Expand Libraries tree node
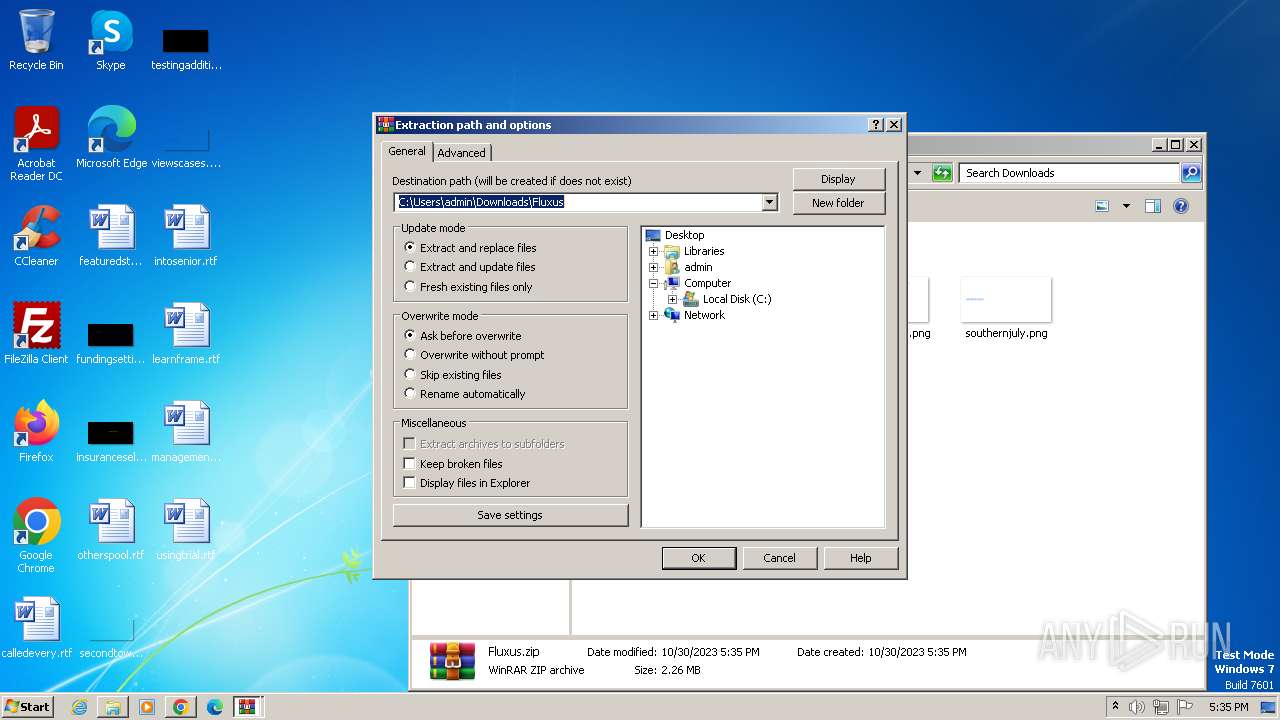The image size is (1280, 720). point(653,251)
